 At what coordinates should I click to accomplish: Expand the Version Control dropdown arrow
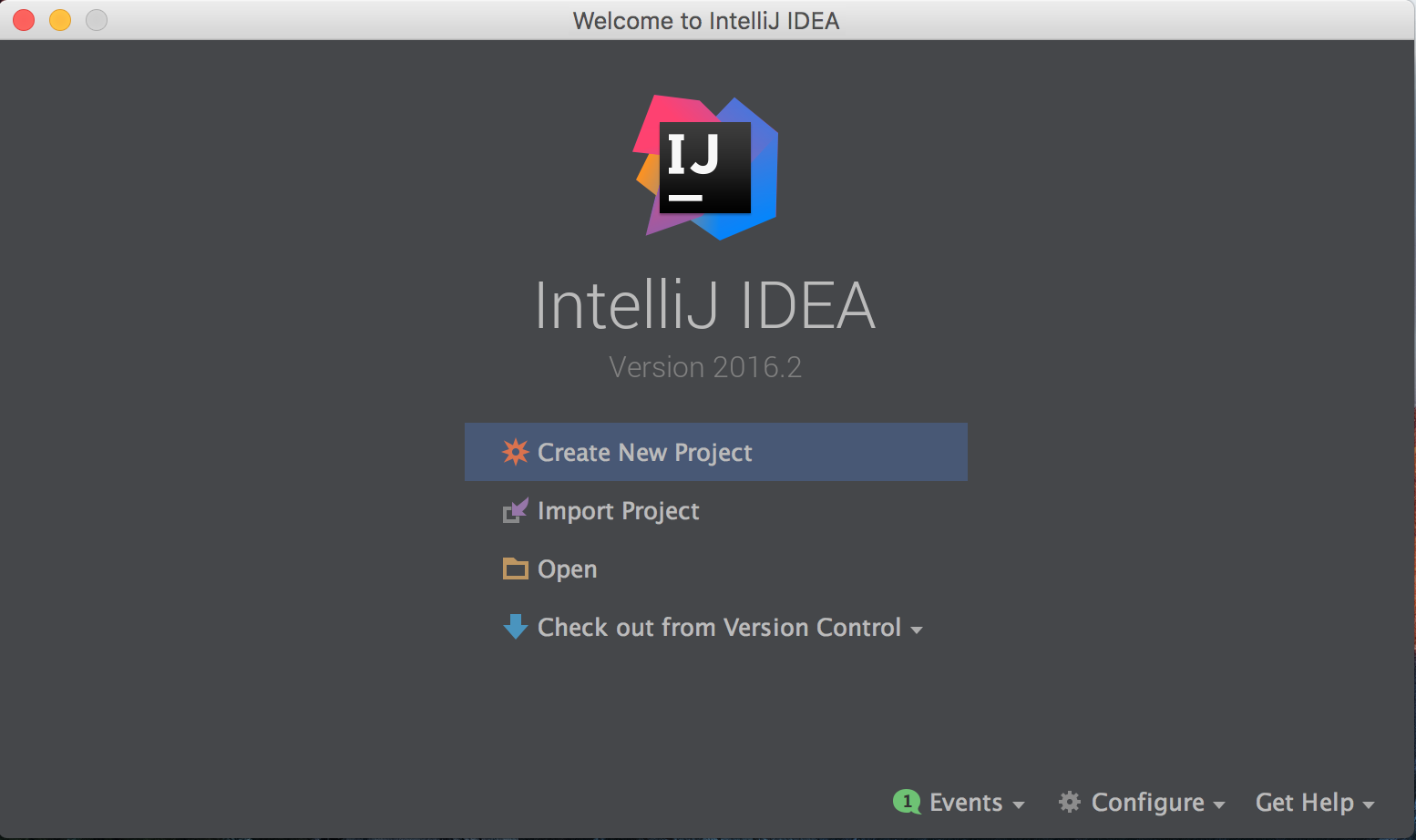917,630
